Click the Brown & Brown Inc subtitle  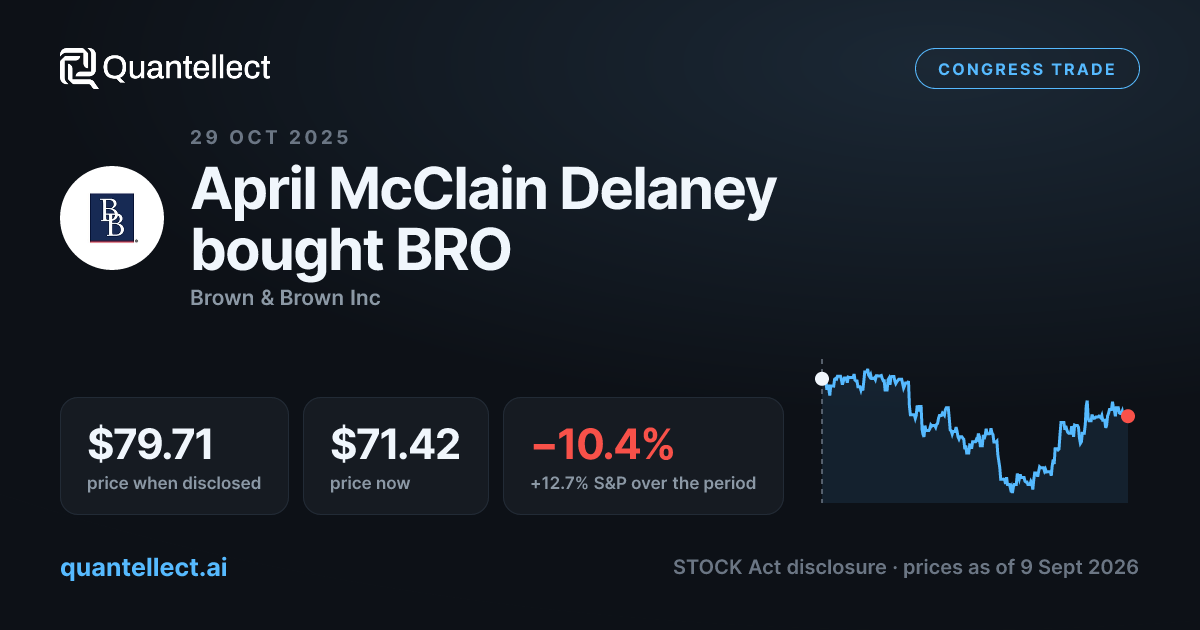[285, 298]
